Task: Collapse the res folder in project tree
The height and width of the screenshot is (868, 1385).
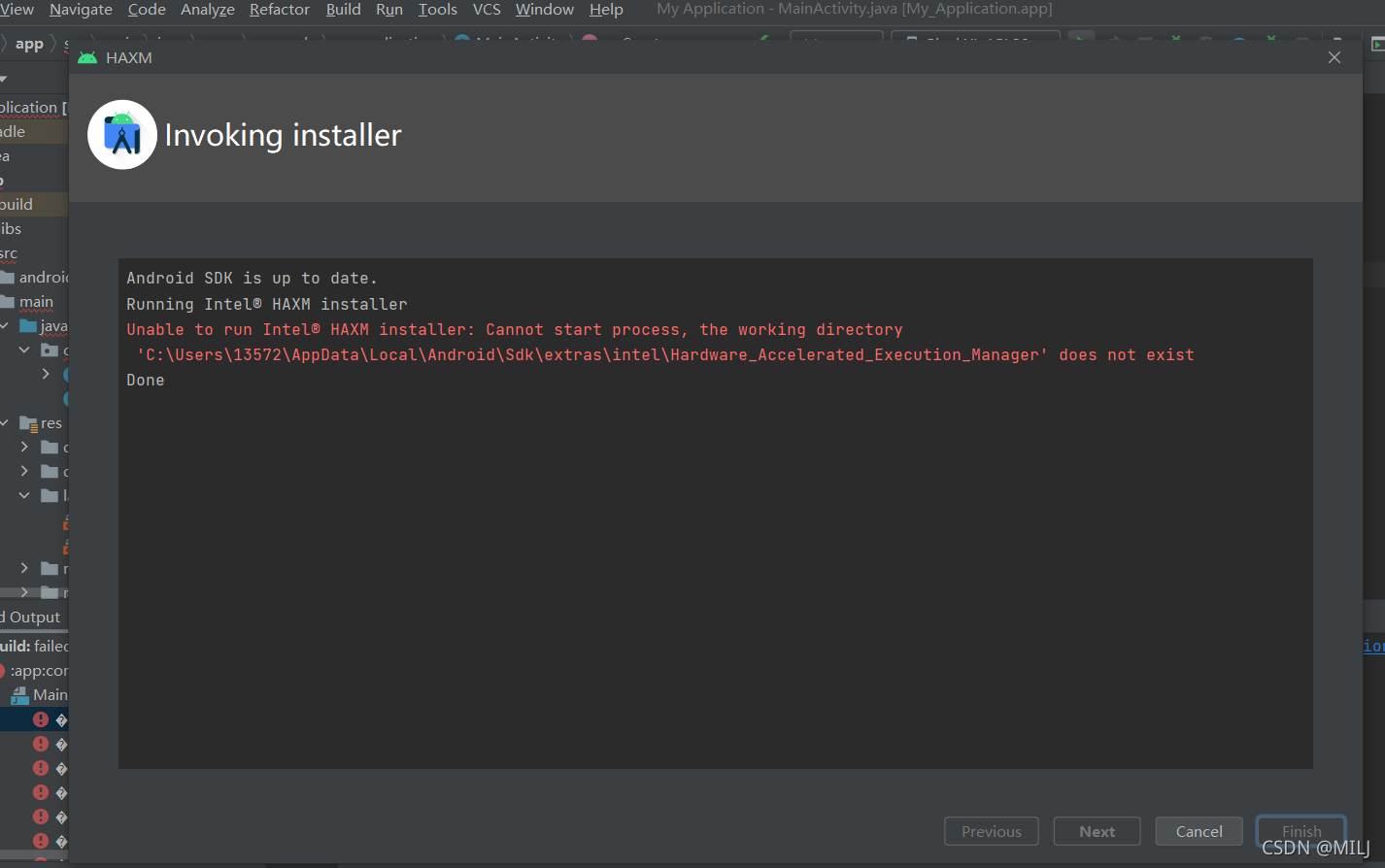Action: (5, 423)
